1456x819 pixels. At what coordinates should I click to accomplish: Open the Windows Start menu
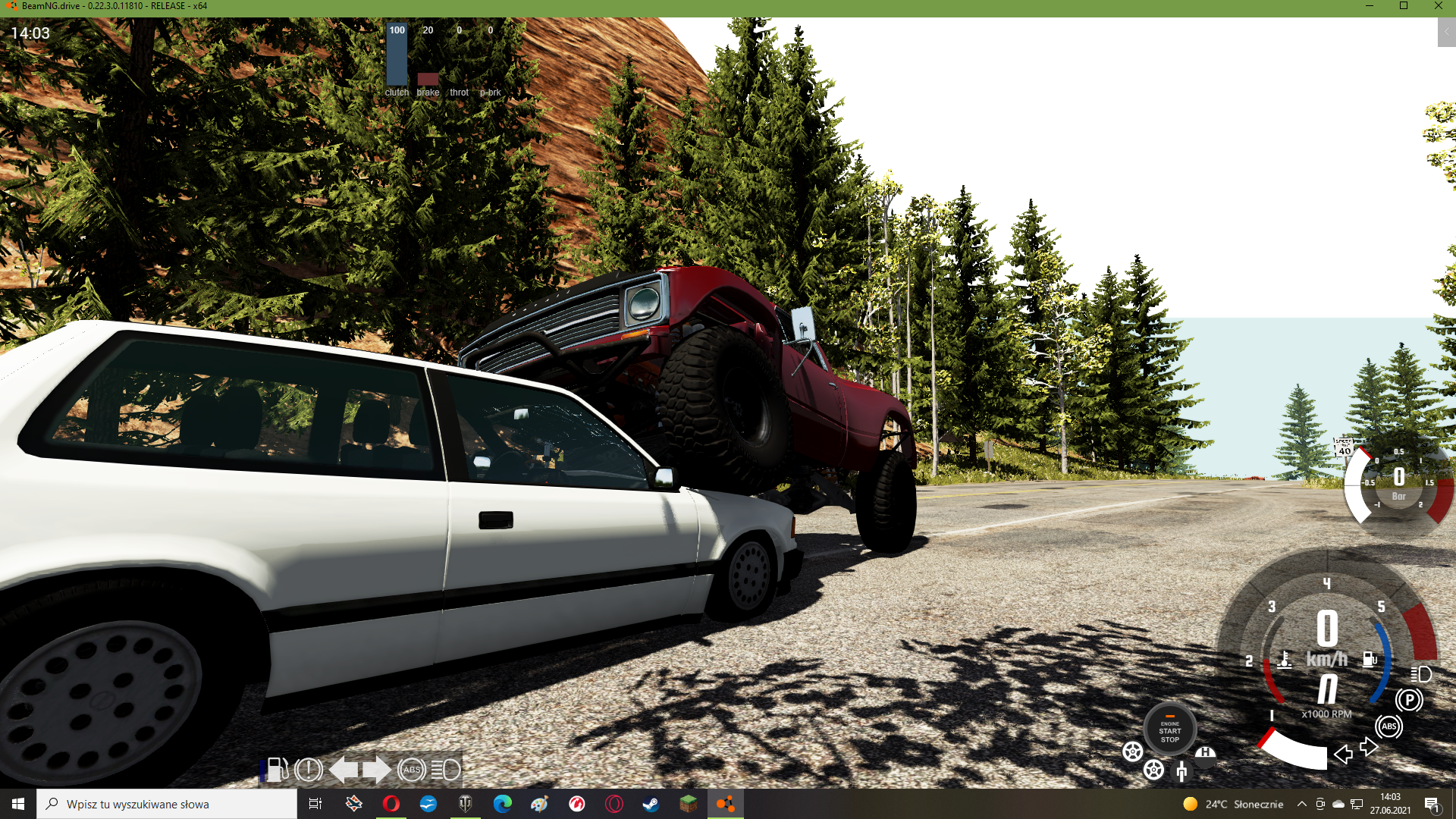(18, 804)
